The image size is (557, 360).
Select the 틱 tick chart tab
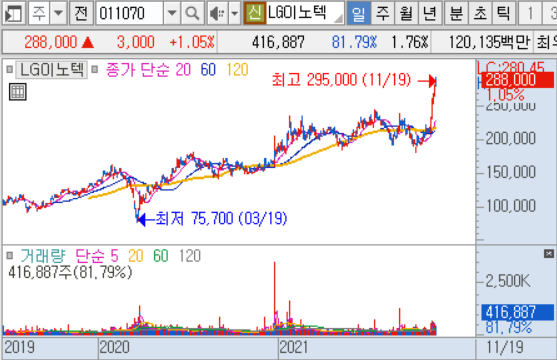pyautogui.click(x=503, y=14)
